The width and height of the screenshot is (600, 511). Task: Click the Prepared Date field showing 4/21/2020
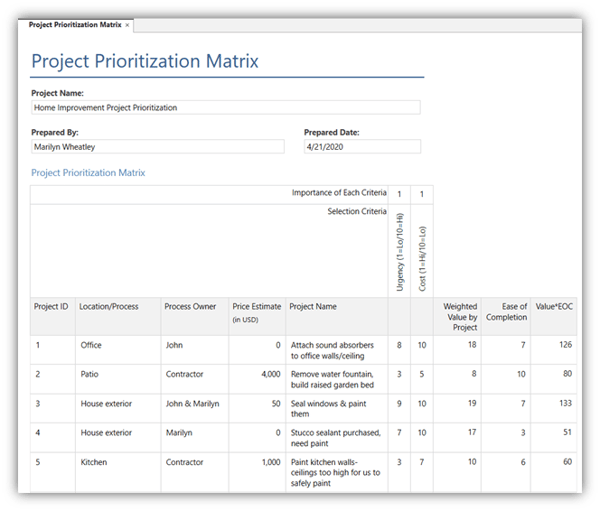(361, 147)
